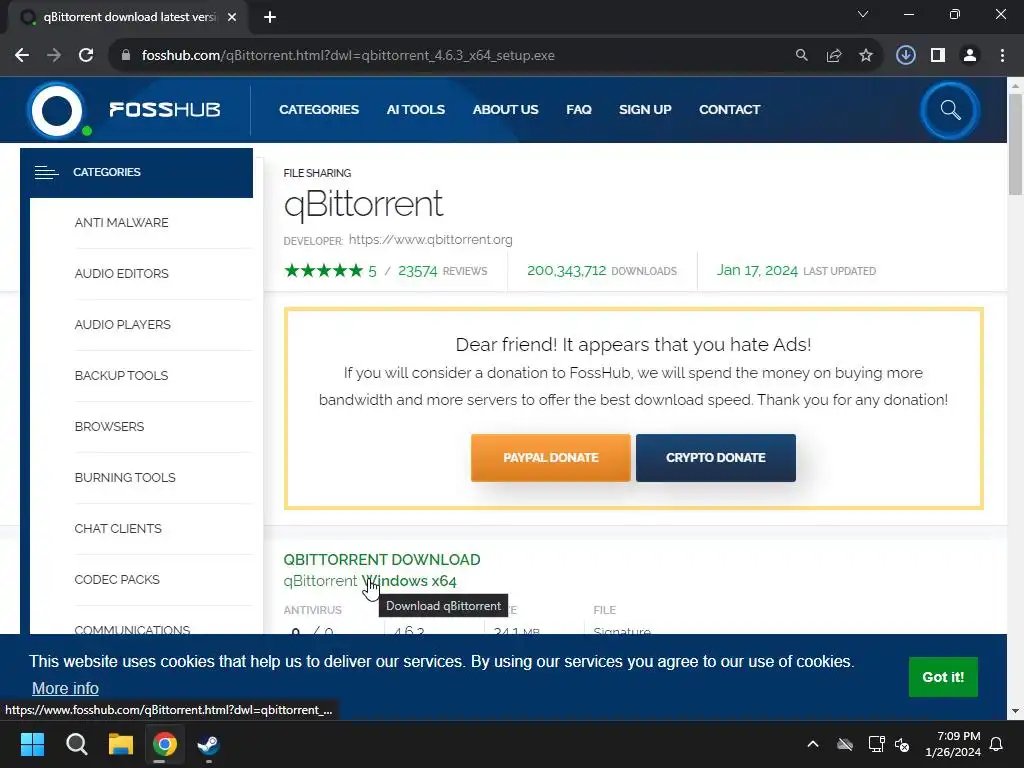This screenshot has width=1024, height=768.
Task: Download qBittorrent Windows x64
Action: click(x=370, y=581)
